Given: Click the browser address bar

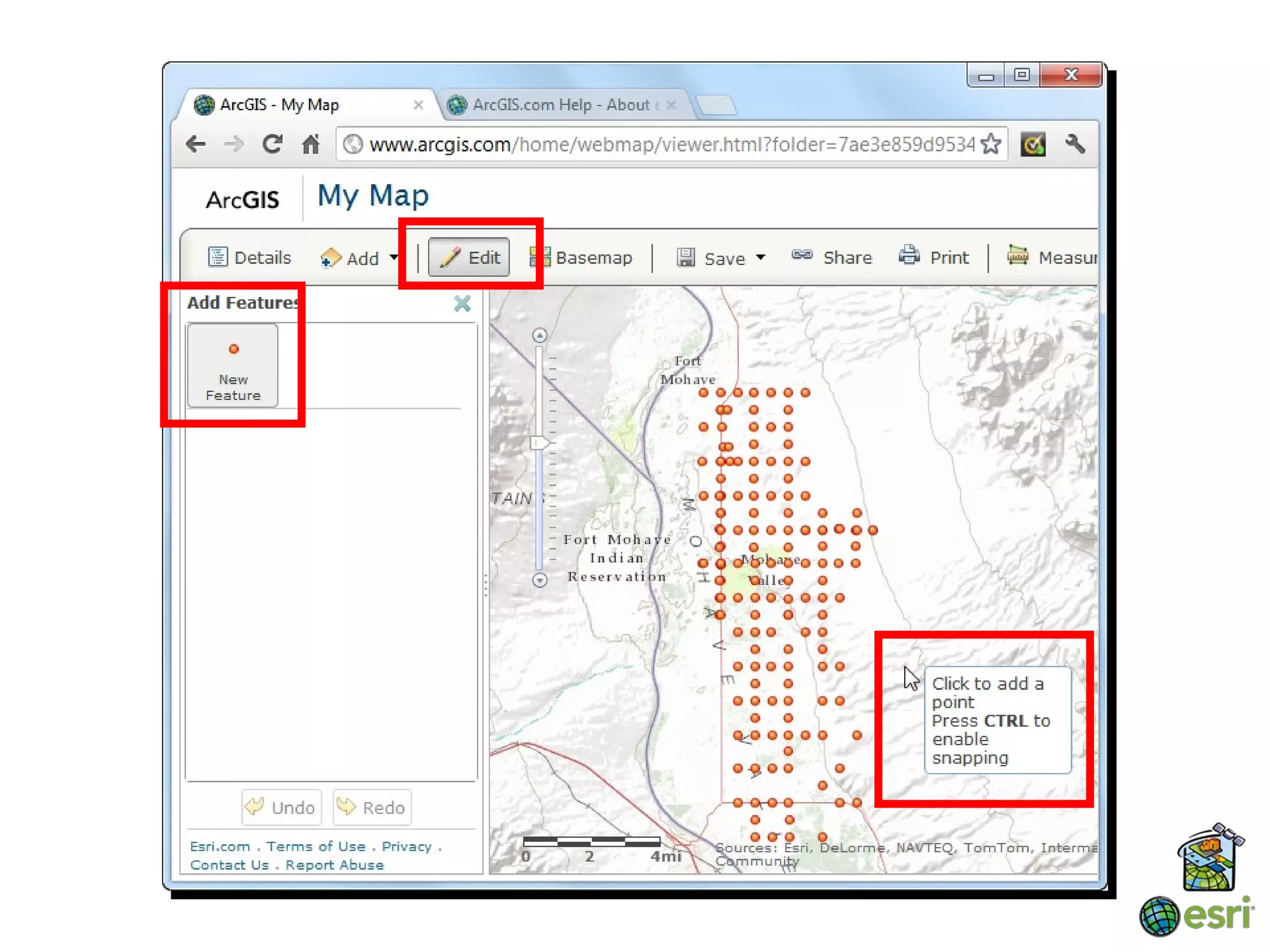Looking at the screenshot, I should [670, 144].
